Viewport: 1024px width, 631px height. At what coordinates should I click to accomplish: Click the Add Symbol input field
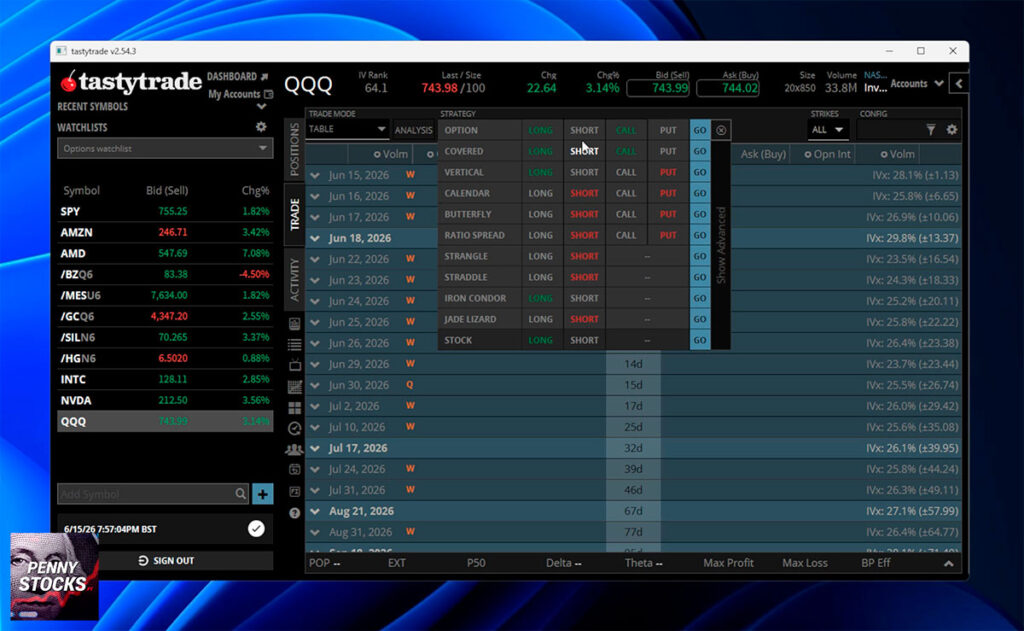pyautogui.click(x=145, y=494)
